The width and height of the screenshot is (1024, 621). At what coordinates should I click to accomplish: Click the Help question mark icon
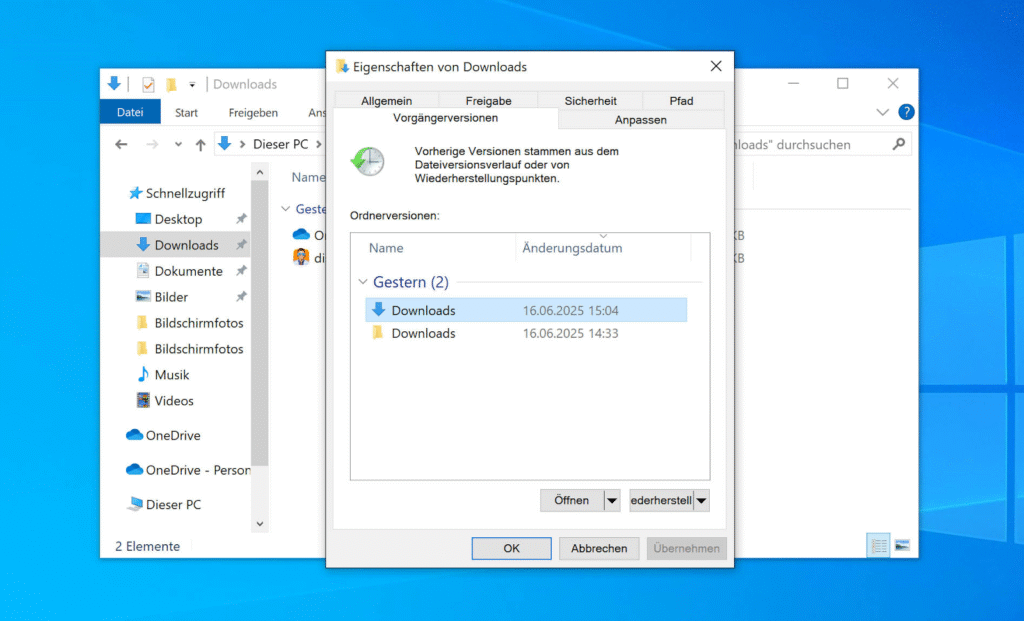pyautogui.click(x=906, y=112)
